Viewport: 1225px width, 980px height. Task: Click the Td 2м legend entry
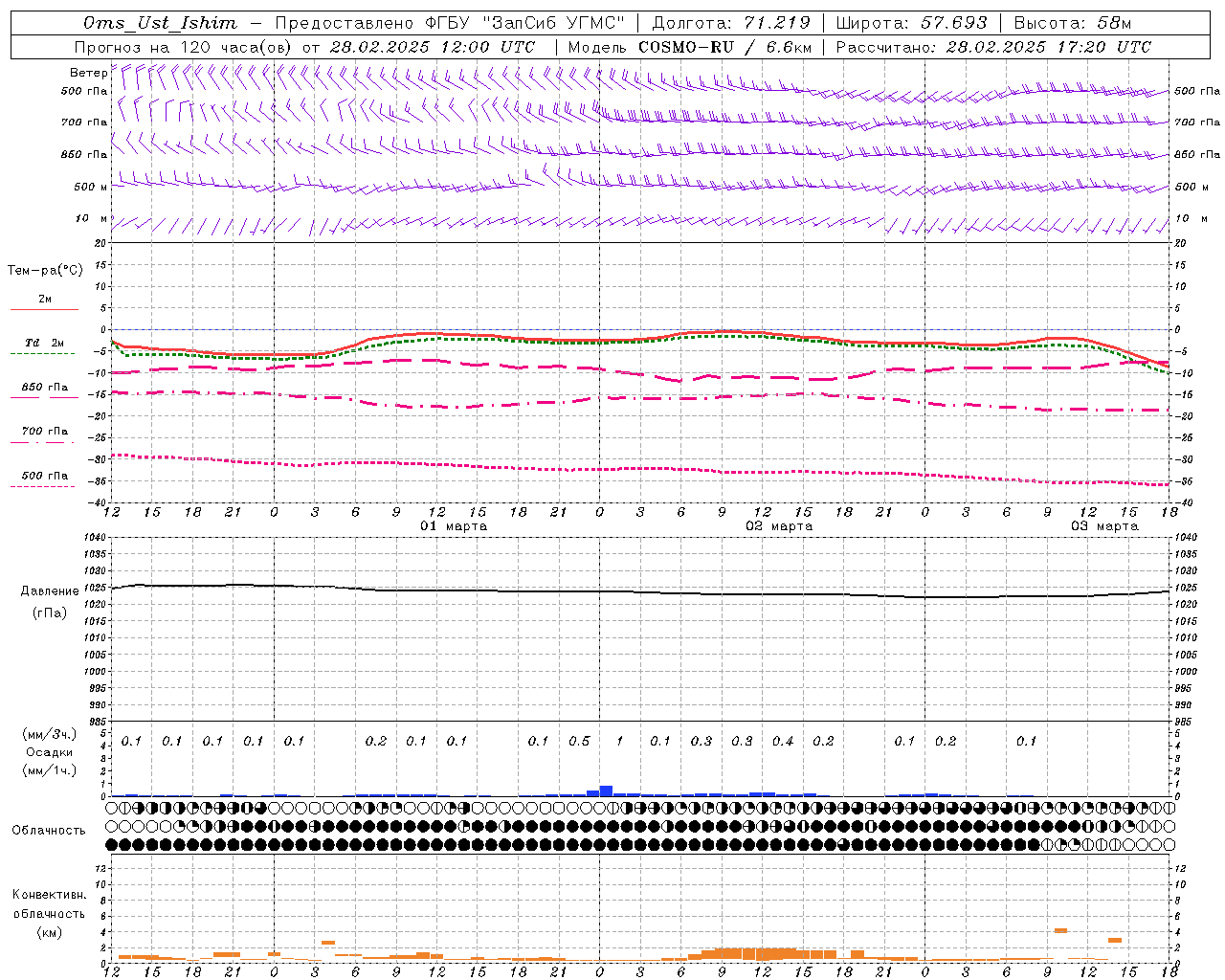point(44,343)
